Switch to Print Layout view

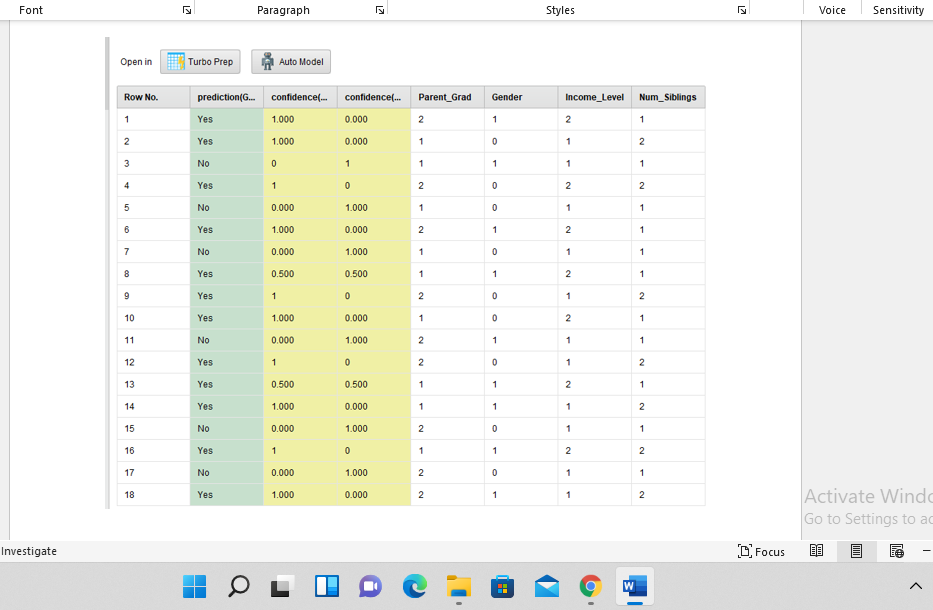tap(856, 551)
